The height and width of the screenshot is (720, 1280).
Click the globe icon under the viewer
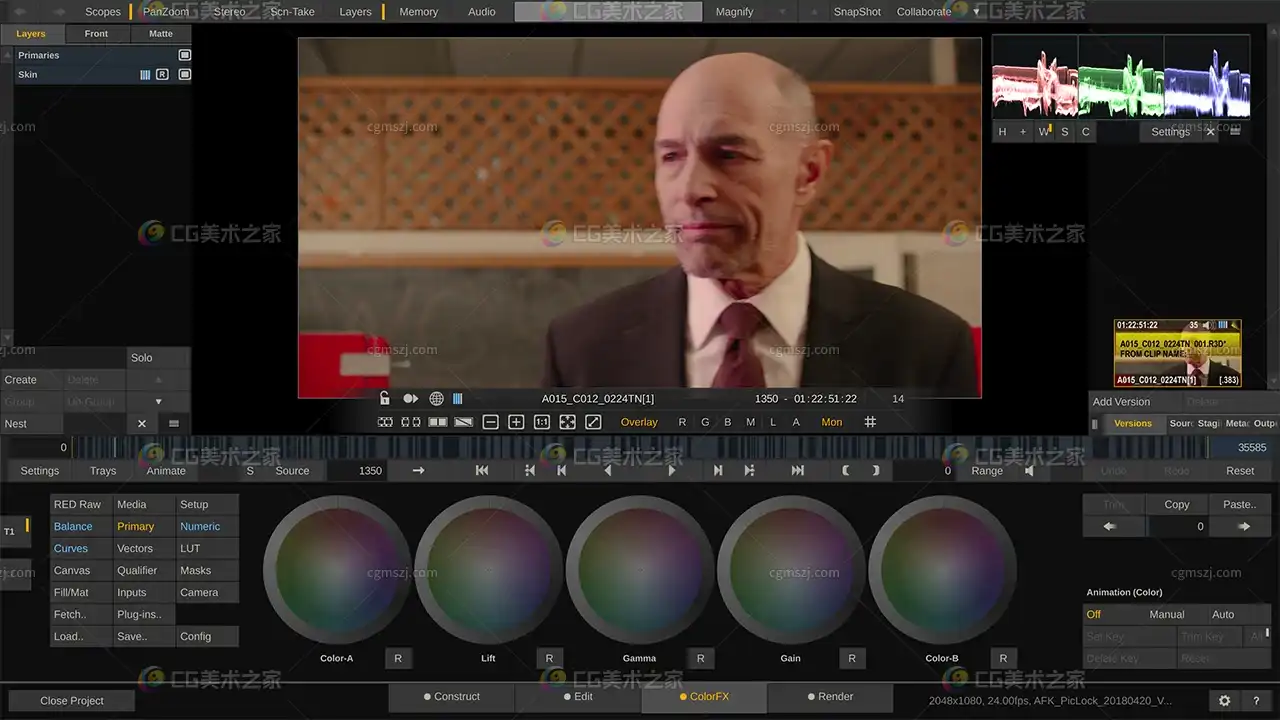pos(436,398)
